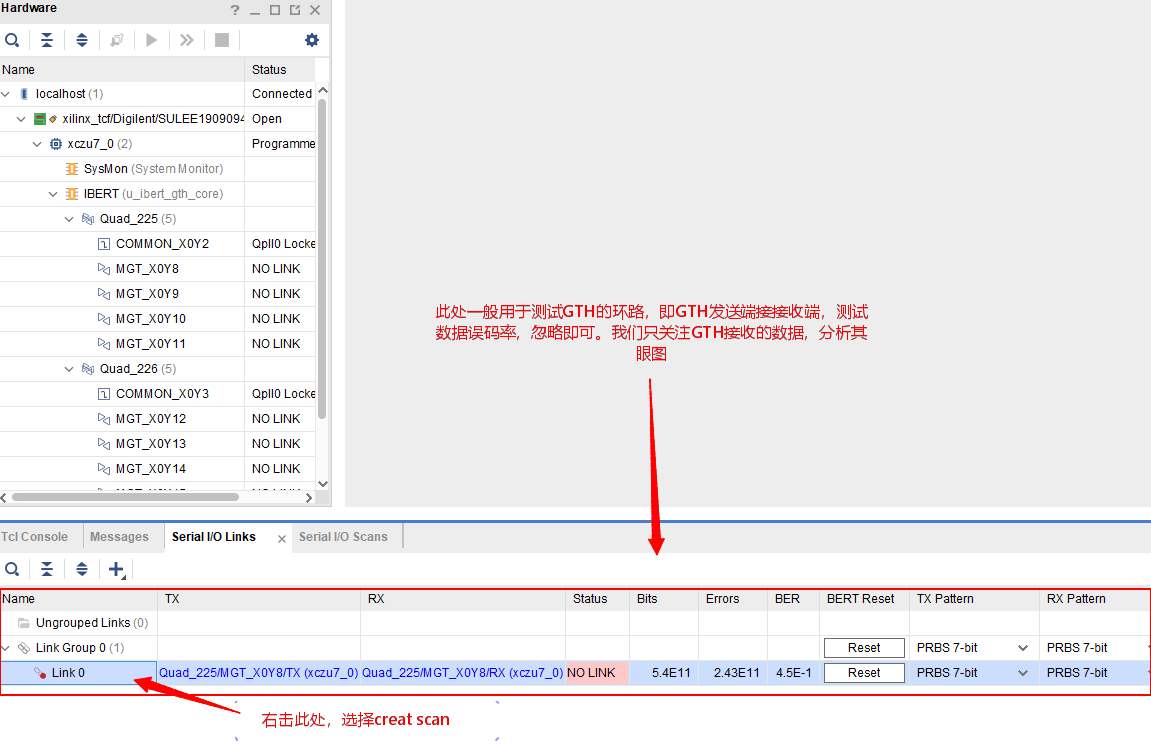Screen dimensions: 1151x744
Task: Open the TX Pattern dropdown for Link 0
Action: (1021, 672)
